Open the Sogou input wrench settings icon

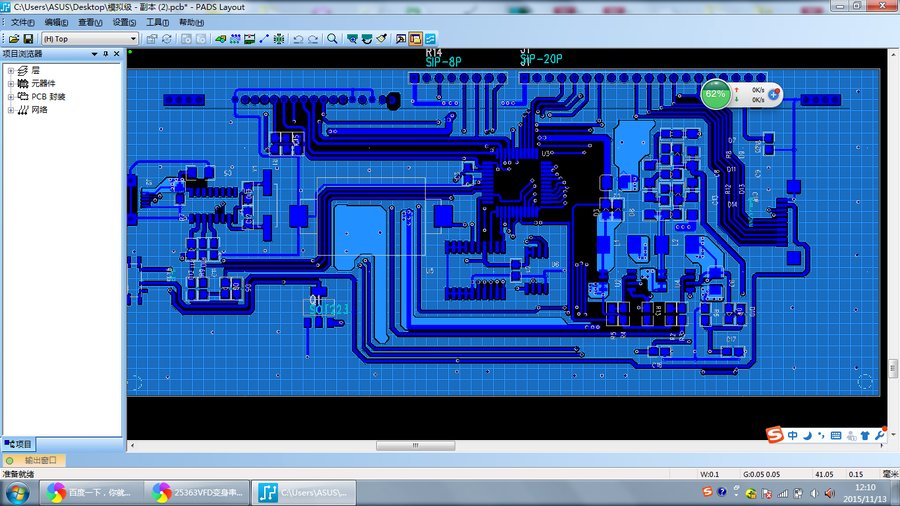(x=880, y=436)
